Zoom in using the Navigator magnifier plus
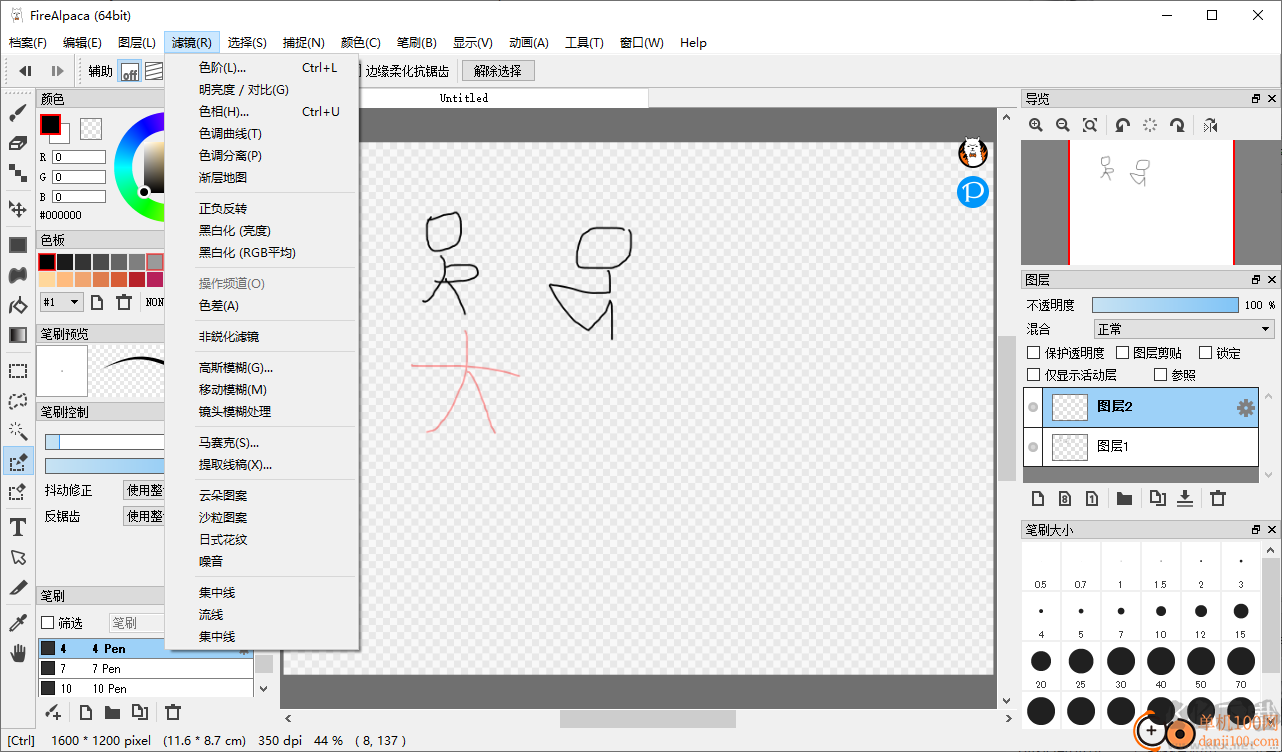Image resolution: width=1282 pixels, height=752 pixels. [1036, 125]
